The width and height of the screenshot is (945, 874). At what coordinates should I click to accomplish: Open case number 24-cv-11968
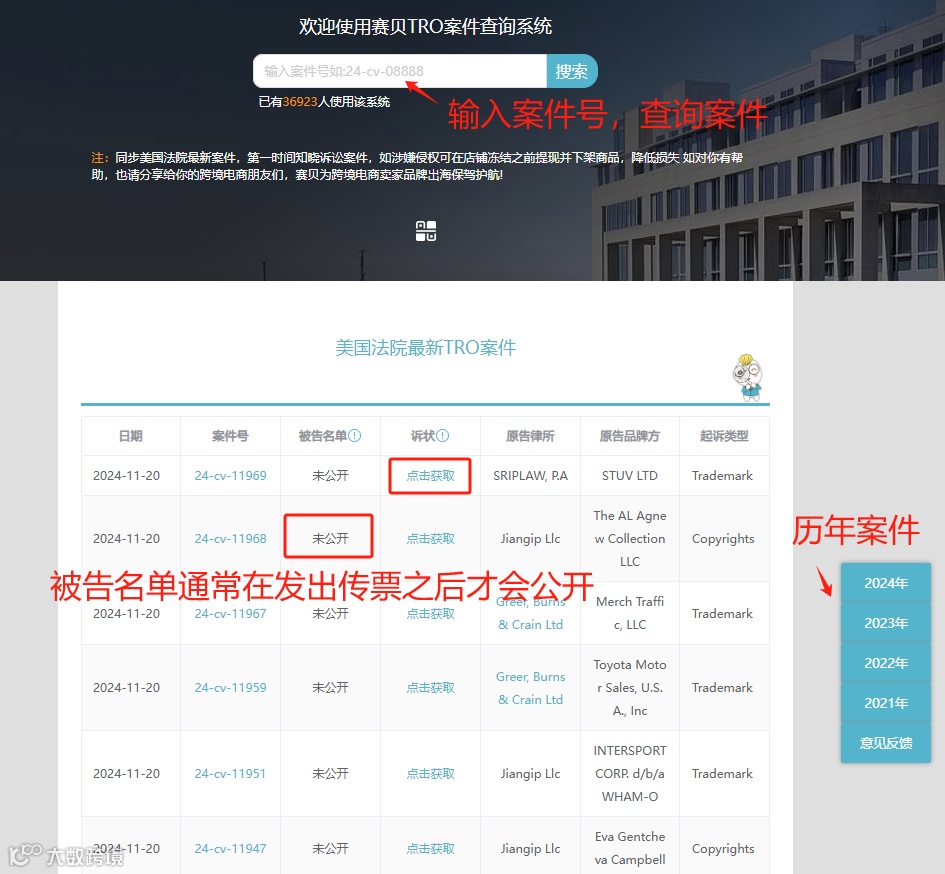pyautogui.click(x=230, y=538)
